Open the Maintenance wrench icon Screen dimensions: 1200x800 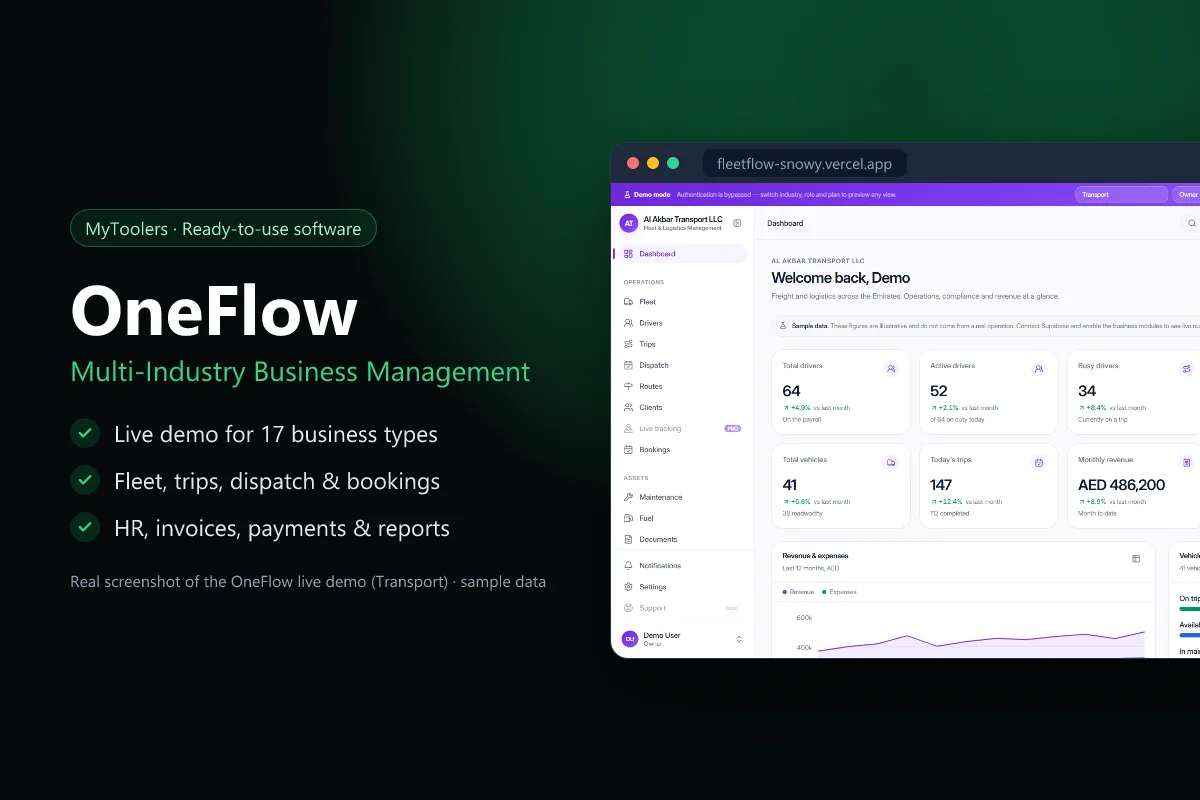click(628, 497)
